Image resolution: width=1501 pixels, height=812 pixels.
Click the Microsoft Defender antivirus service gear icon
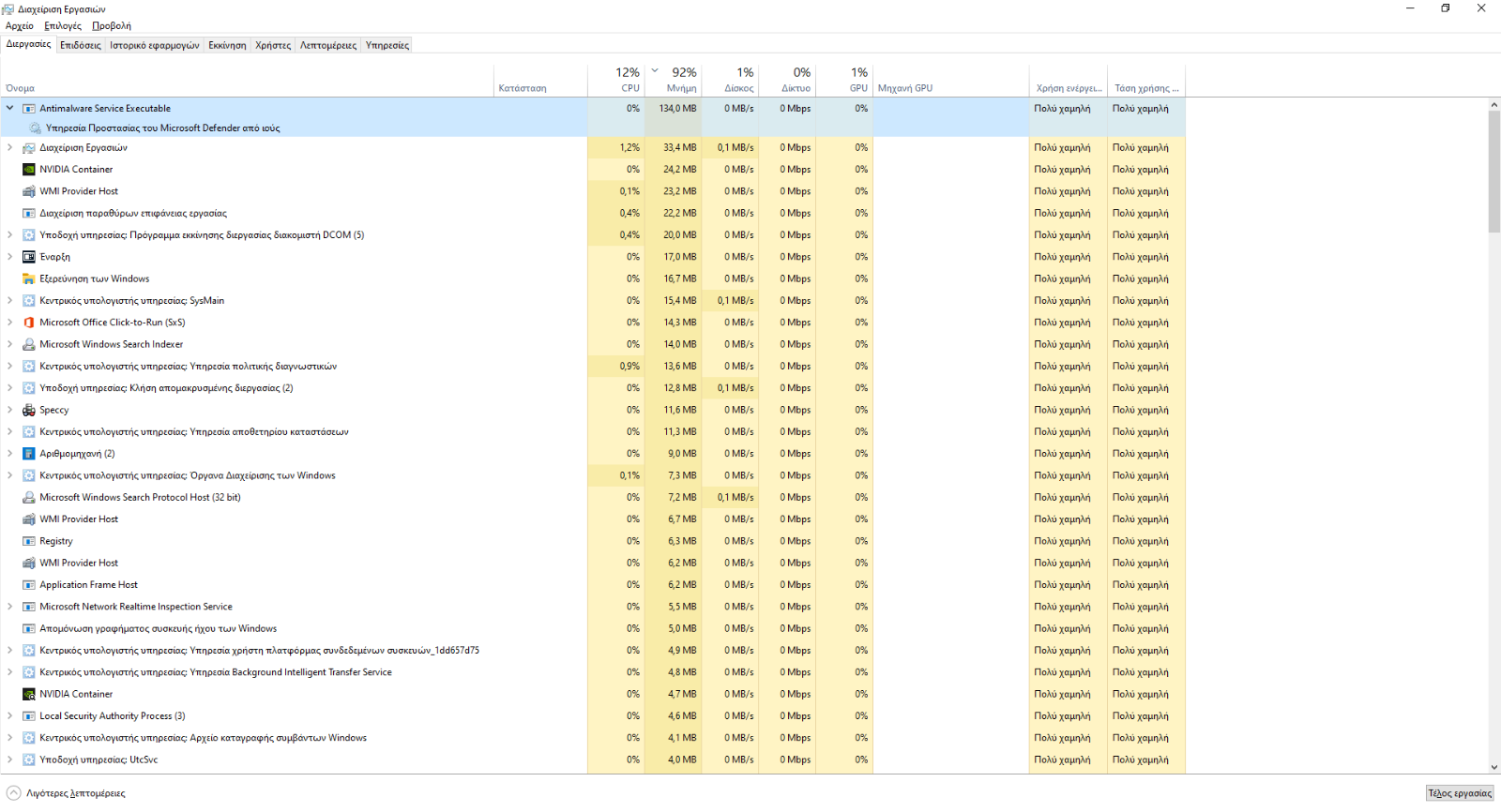tap(36, 128)
